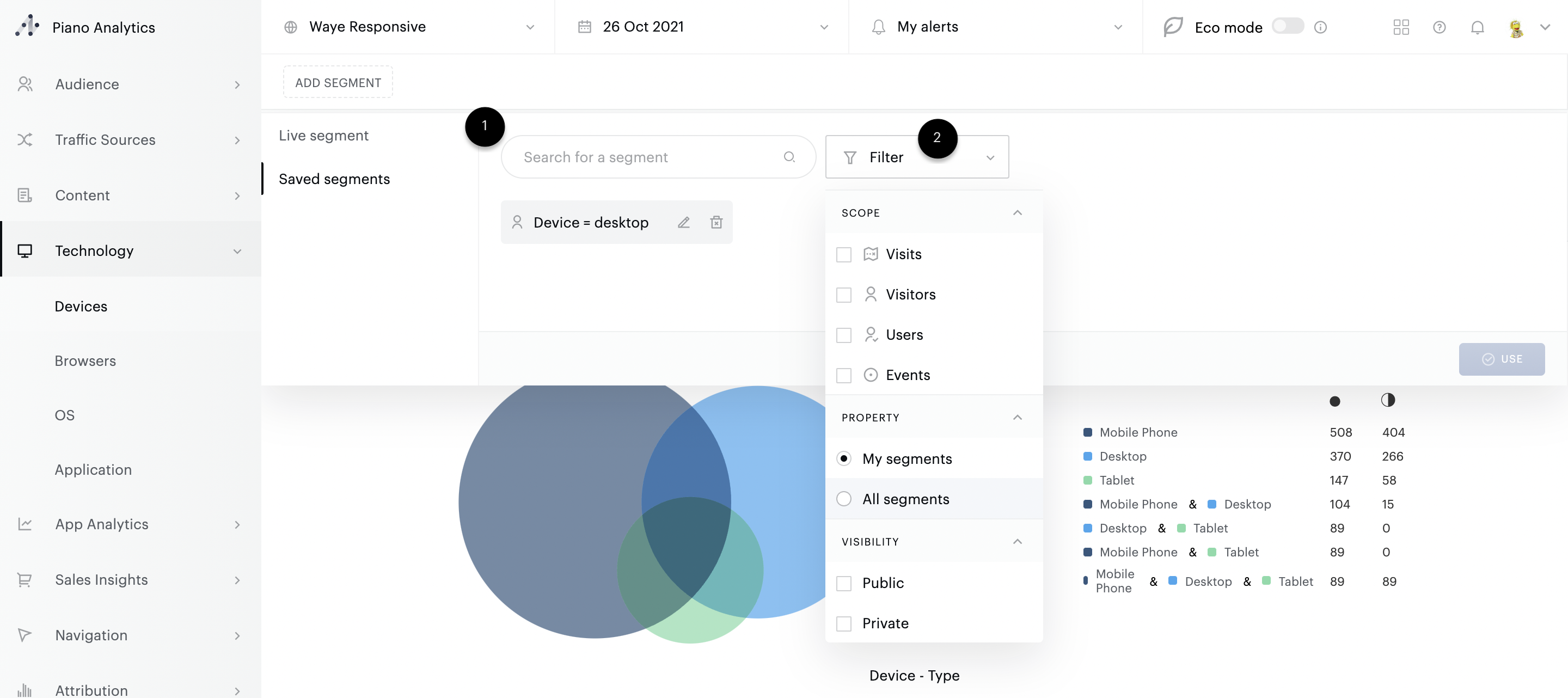Click the user avatar icon
The image size is (1568, 698).
point(1516,27)
